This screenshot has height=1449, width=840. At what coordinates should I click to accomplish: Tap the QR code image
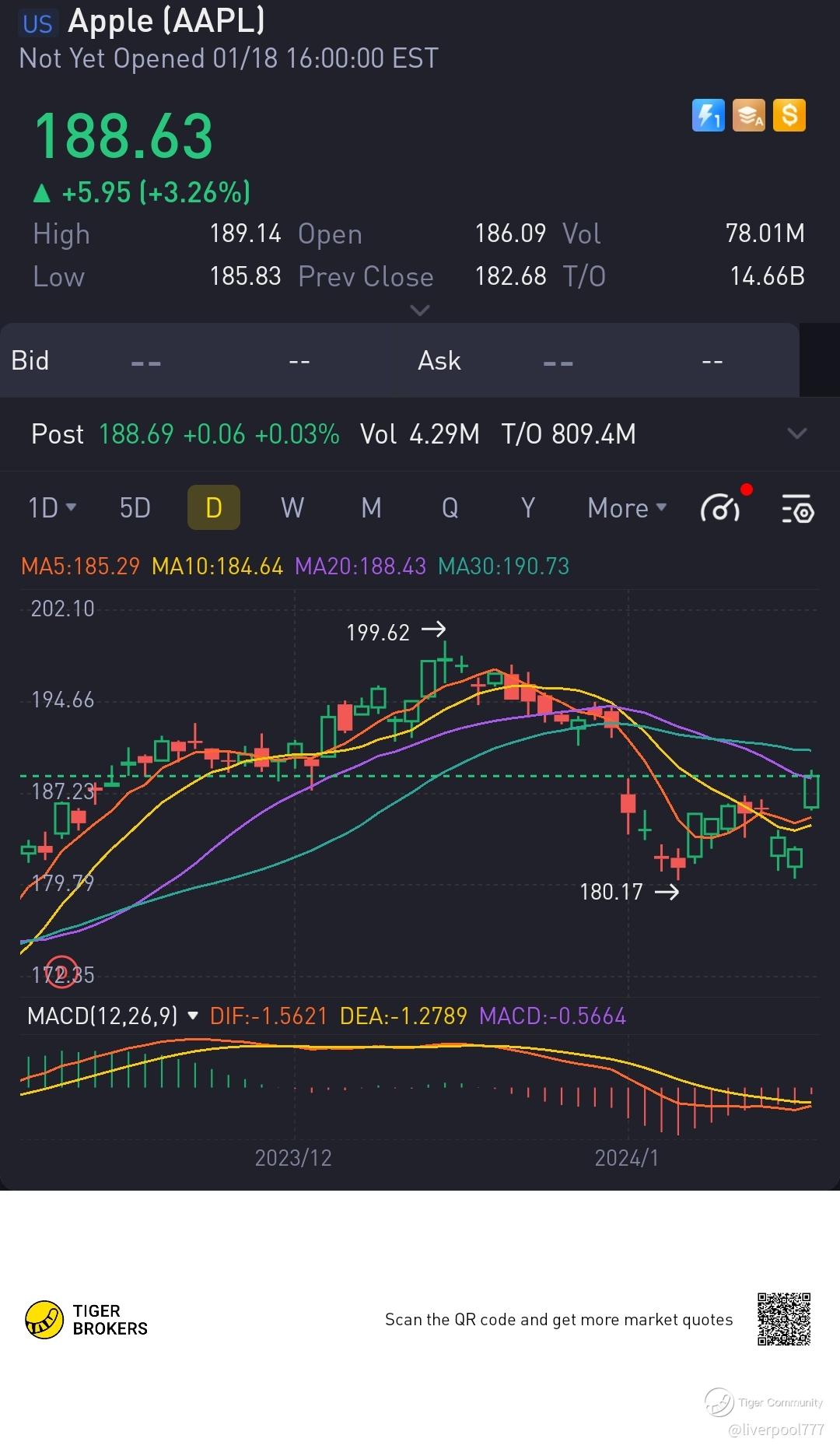coord(784,1319)
